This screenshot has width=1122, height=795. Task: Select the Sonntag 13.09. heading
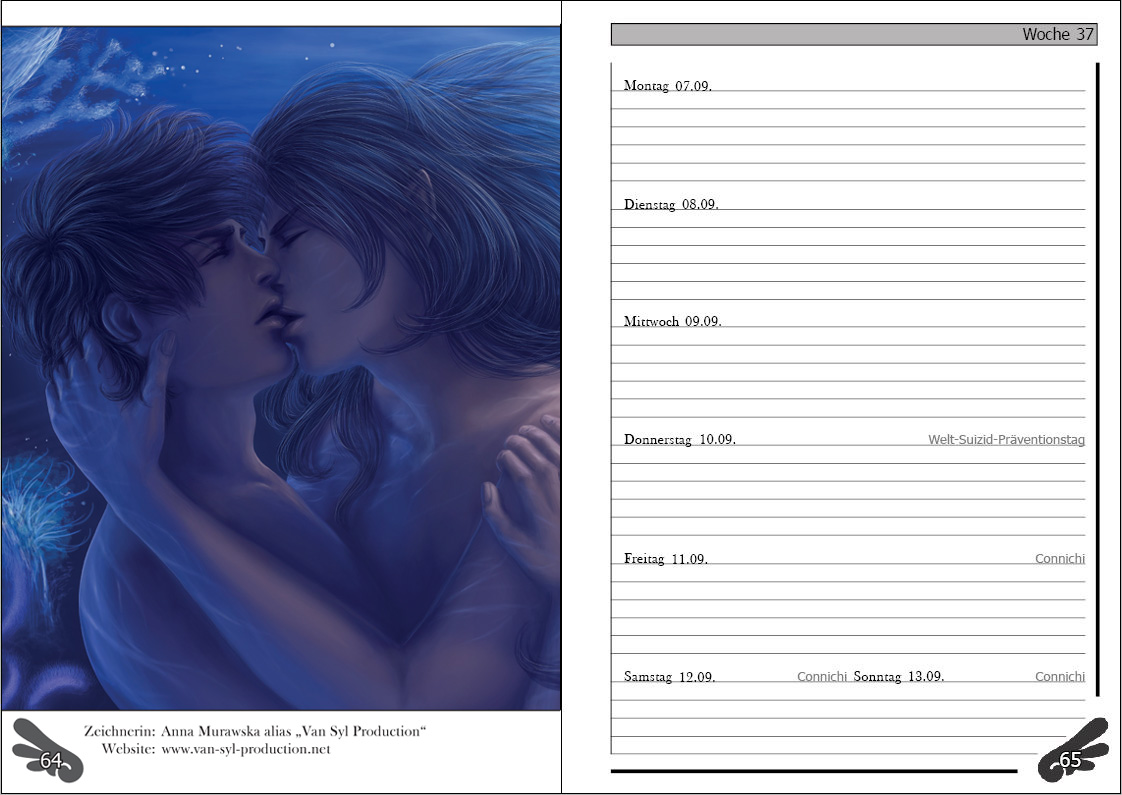[899, 676]
